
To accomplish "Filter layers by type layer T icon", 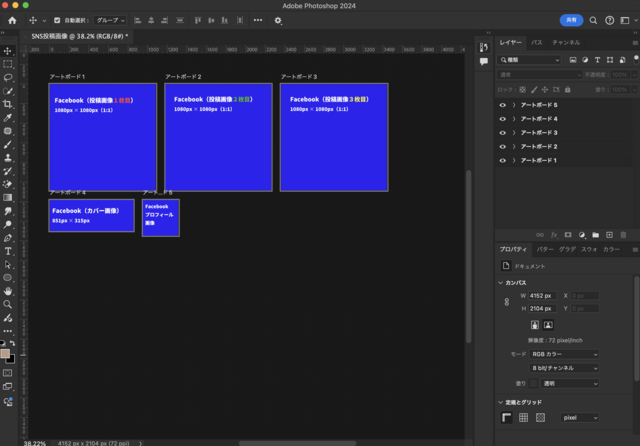I will click(x=598, y=60).
